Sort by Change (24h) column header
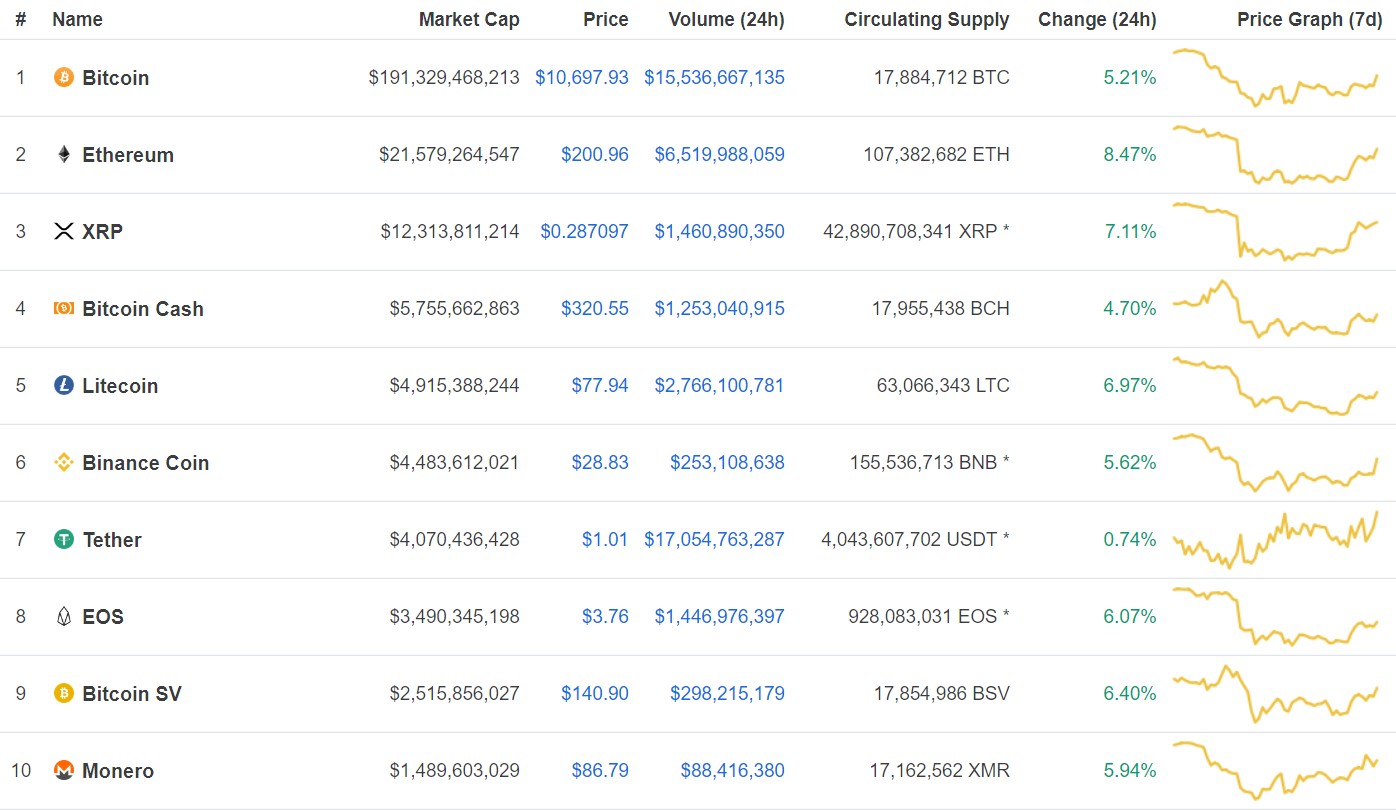The width and height of the screenshot is (1396, 810). pyautogui.click(x=1097, y=19)
